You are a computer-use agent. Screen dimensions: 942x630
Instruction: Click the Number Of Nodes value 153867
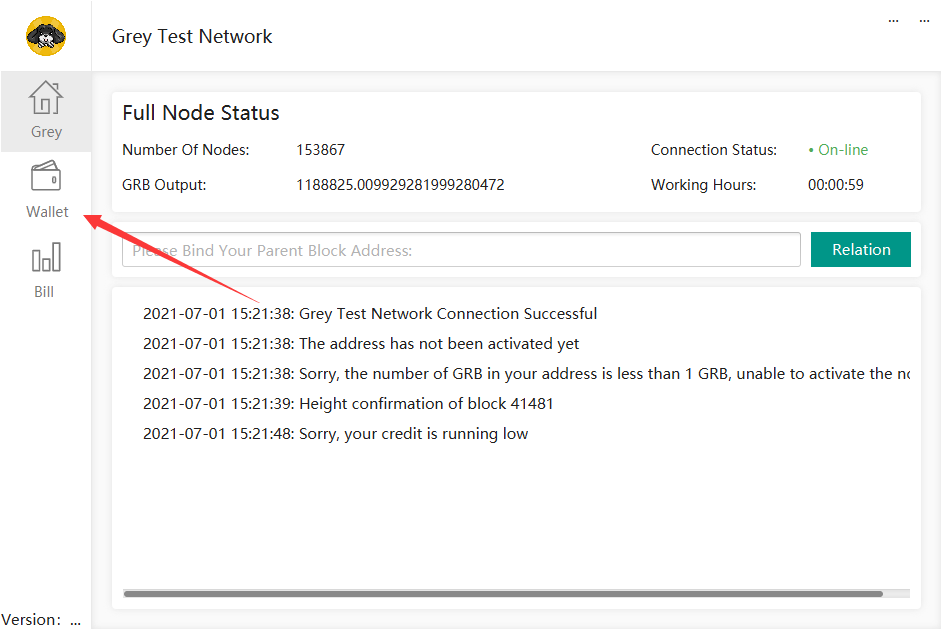pos(320,150)
